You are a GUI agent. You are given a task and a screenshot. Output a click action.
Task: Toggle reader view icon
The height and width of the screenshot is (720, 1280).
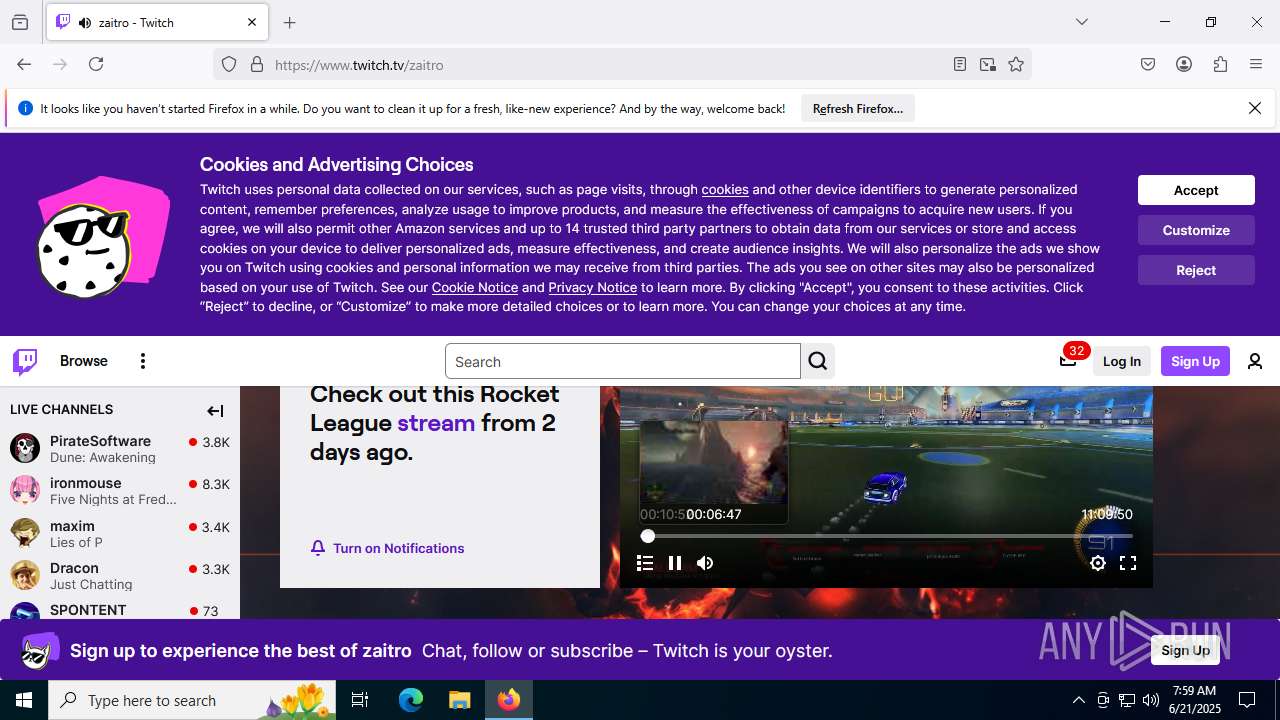(x=960, y=64)
